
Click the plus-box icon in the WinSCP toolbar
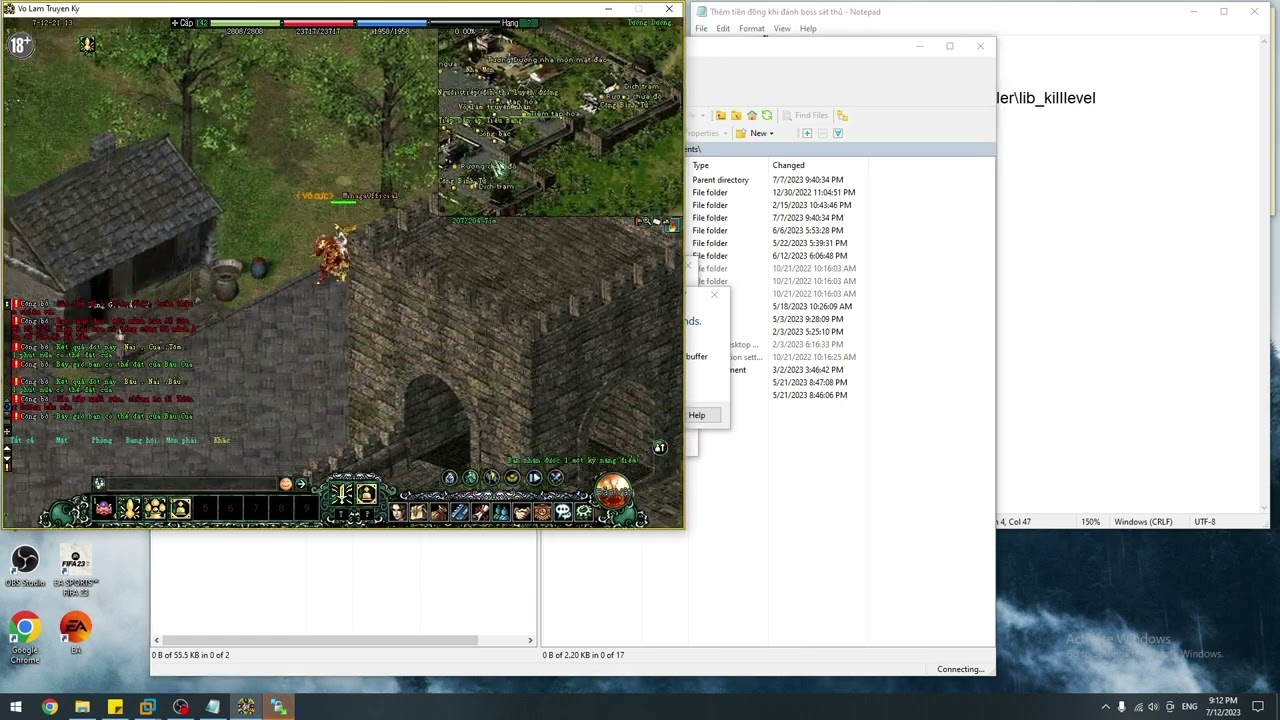807,133
